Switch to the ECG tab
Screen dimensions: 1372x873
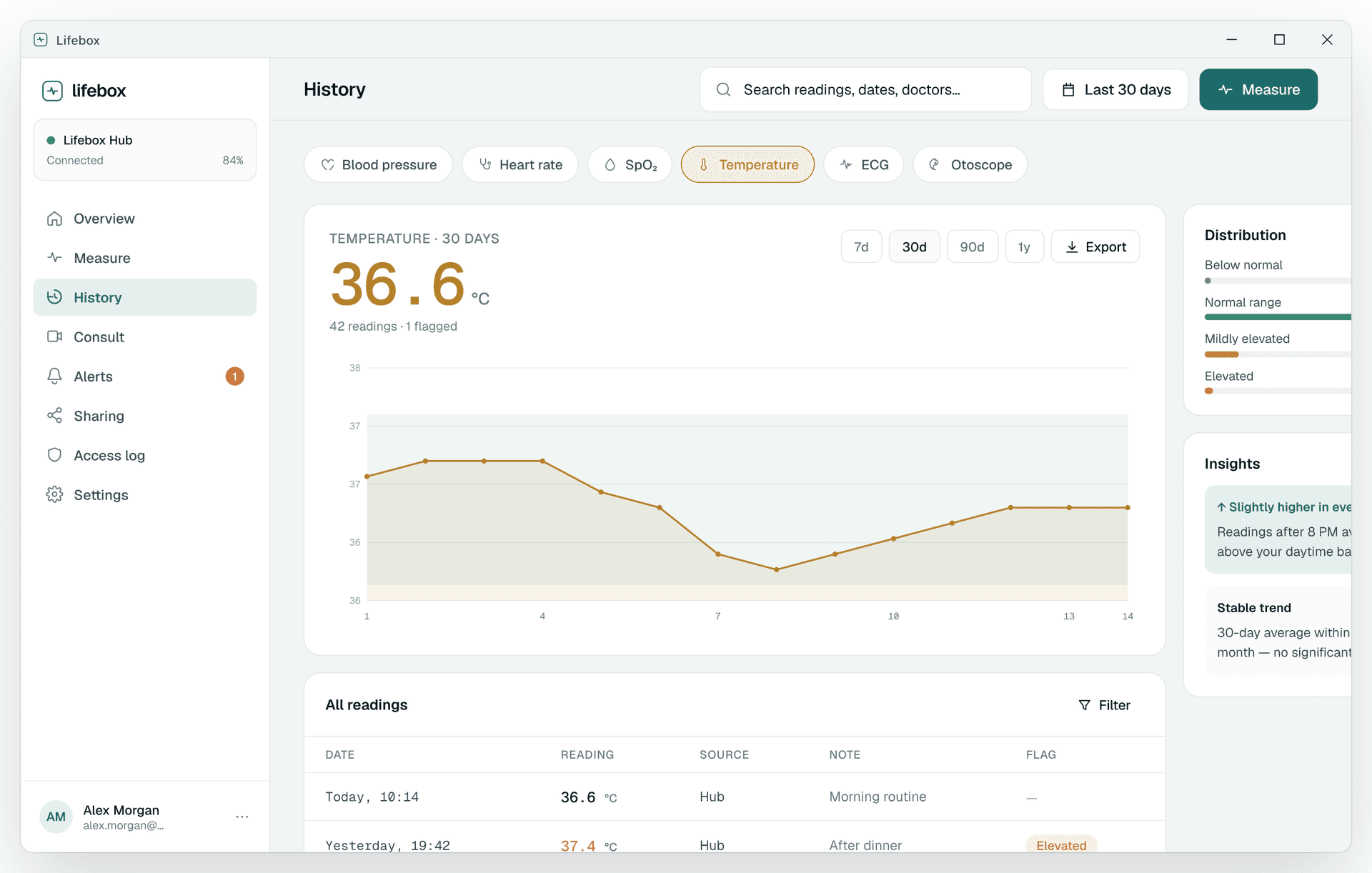tap(863, 164)
